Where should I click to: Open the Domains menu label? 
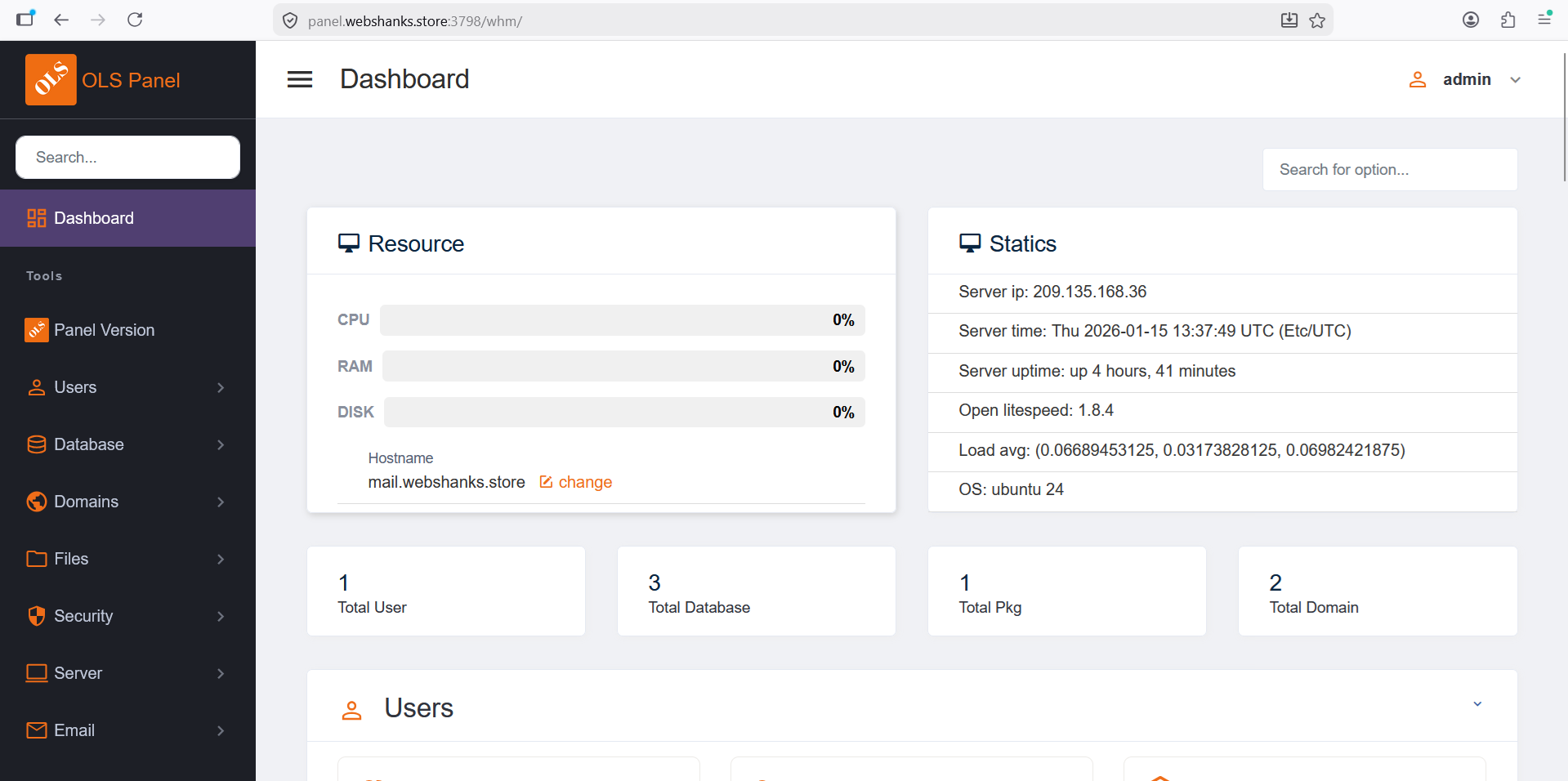86,502
